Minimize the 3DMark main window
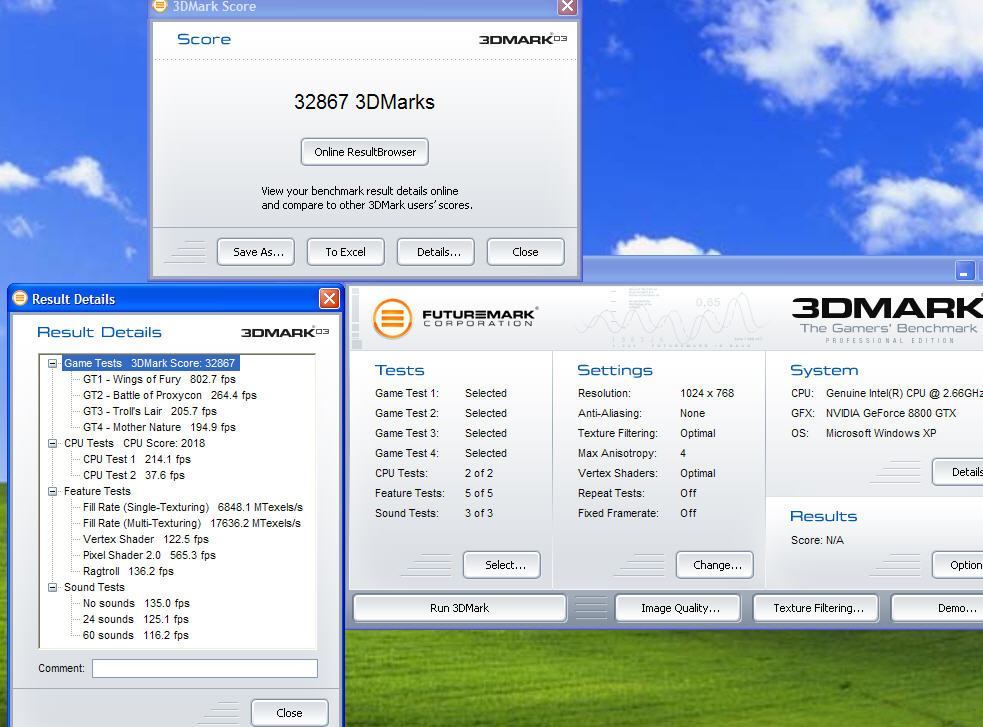983x727 pixels. 965,271
